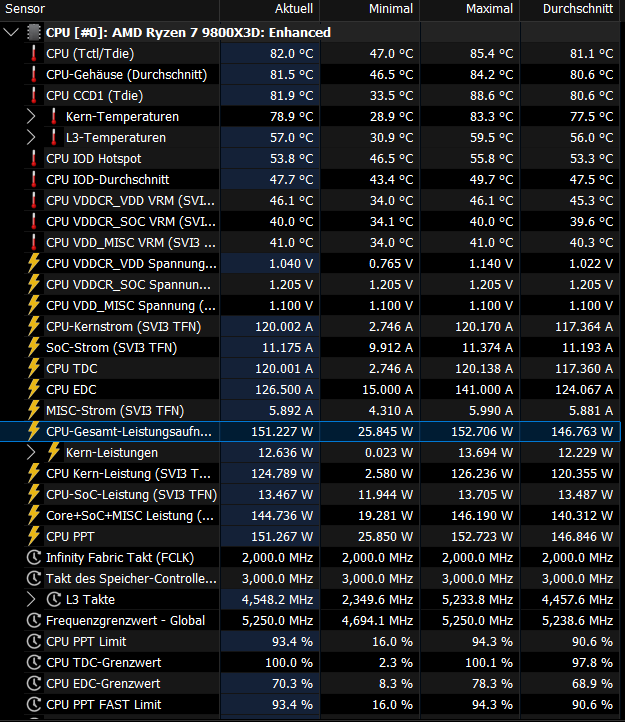The image size is (625, 722).
Task: Click the lightning icon of MISC-Strom (SVI3 TFN)
Action: coord(34,410)
